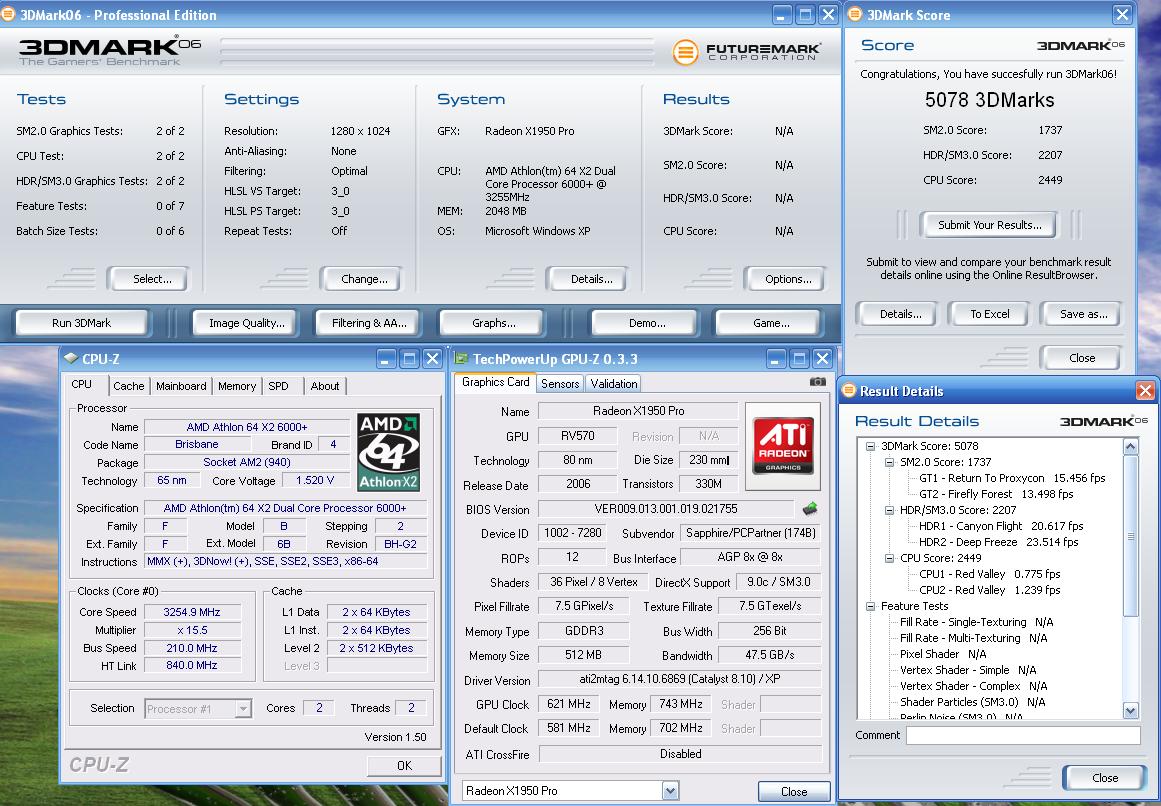Viewport: 1161px width, 806px height.
Task: Click the AMD Athlon X2 logo in CPU-Z
Action: pos(389,452)
